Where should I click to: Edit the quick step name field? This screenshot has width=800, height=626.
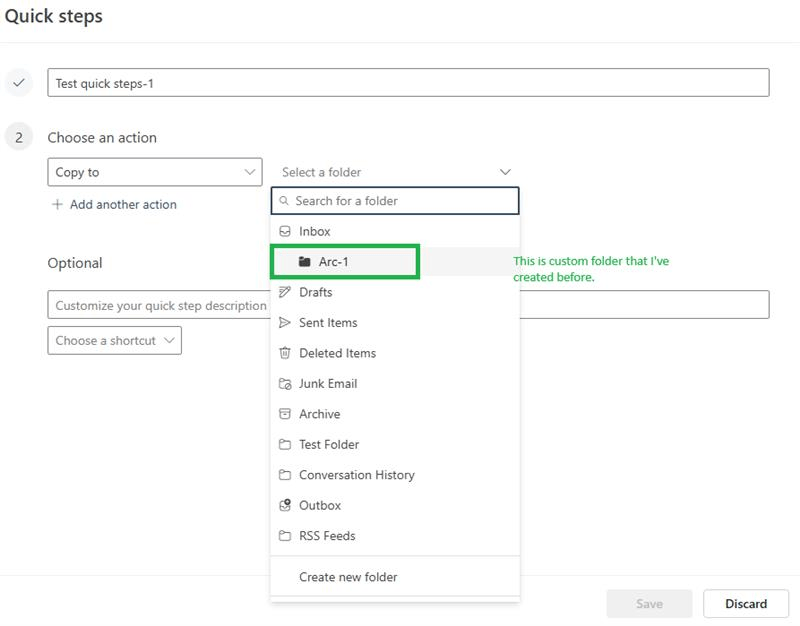(408, 83)
